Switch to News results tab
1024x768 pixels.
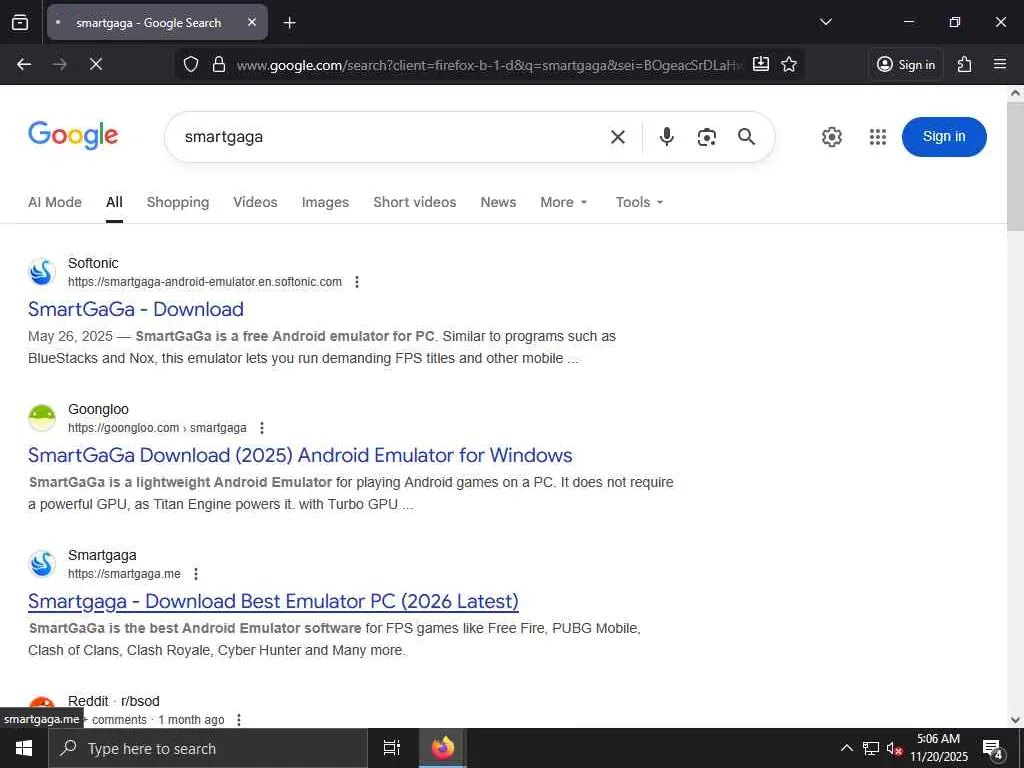point(498,202)
